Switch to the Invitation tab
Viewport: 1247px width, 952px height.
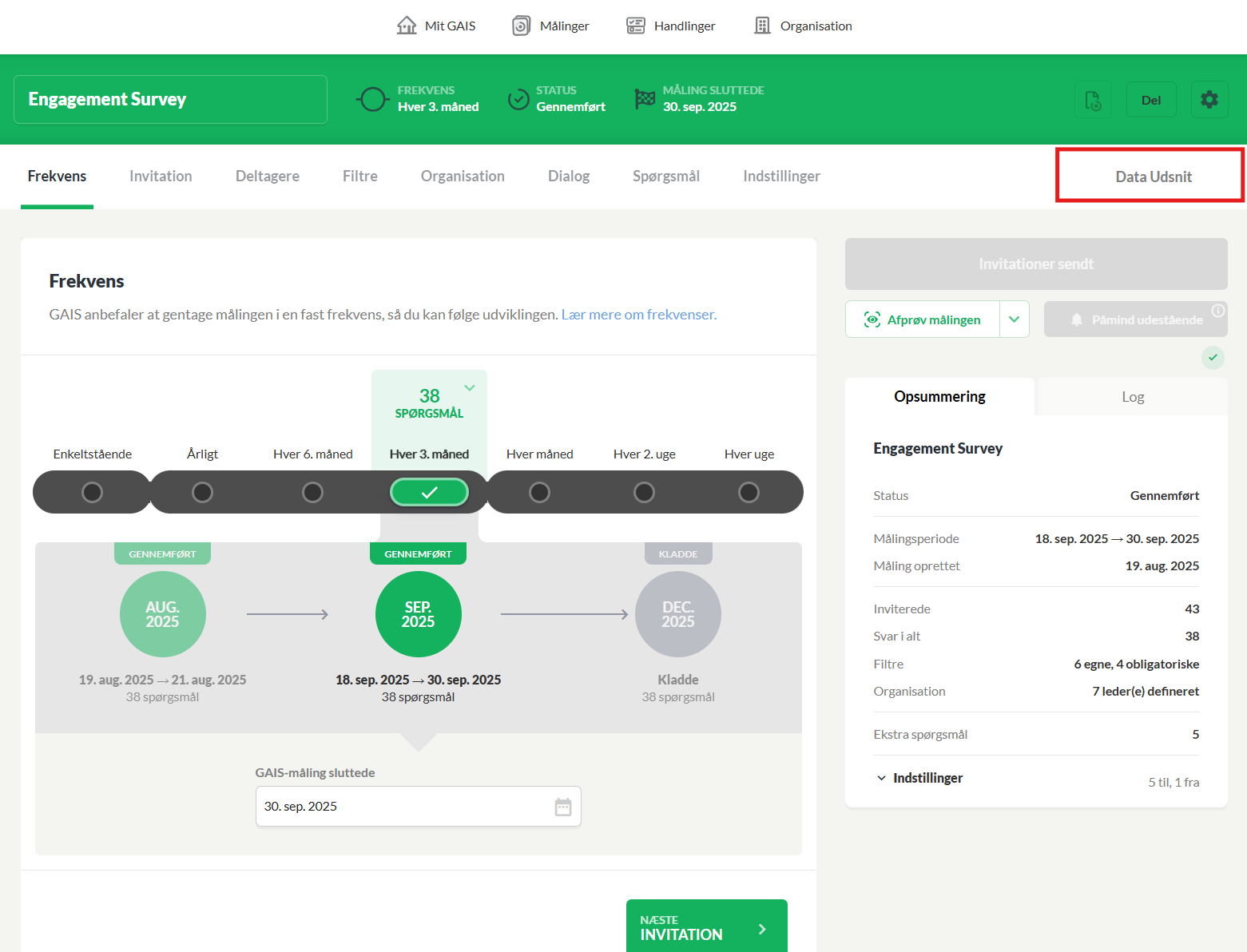click(x=161, y=177)
